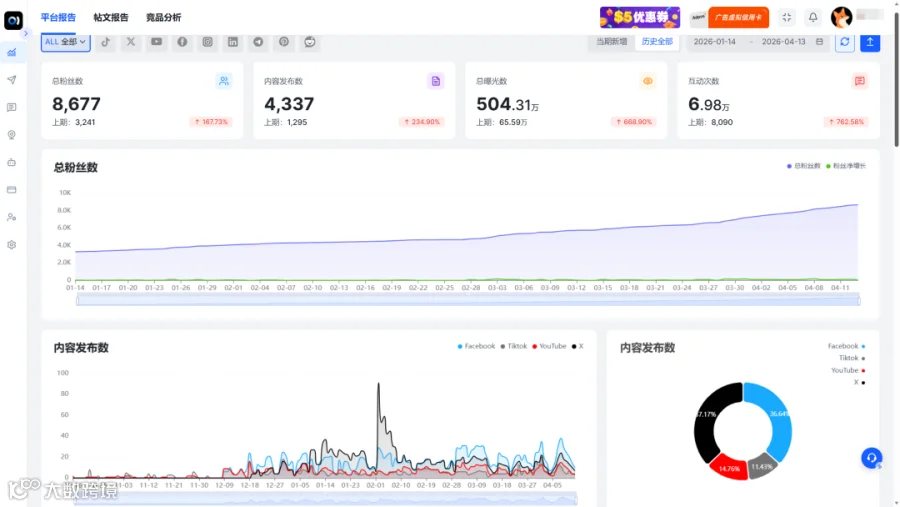
Task: Hide the Facebook series in line chart legend
Action: click(x=476, y=346)
